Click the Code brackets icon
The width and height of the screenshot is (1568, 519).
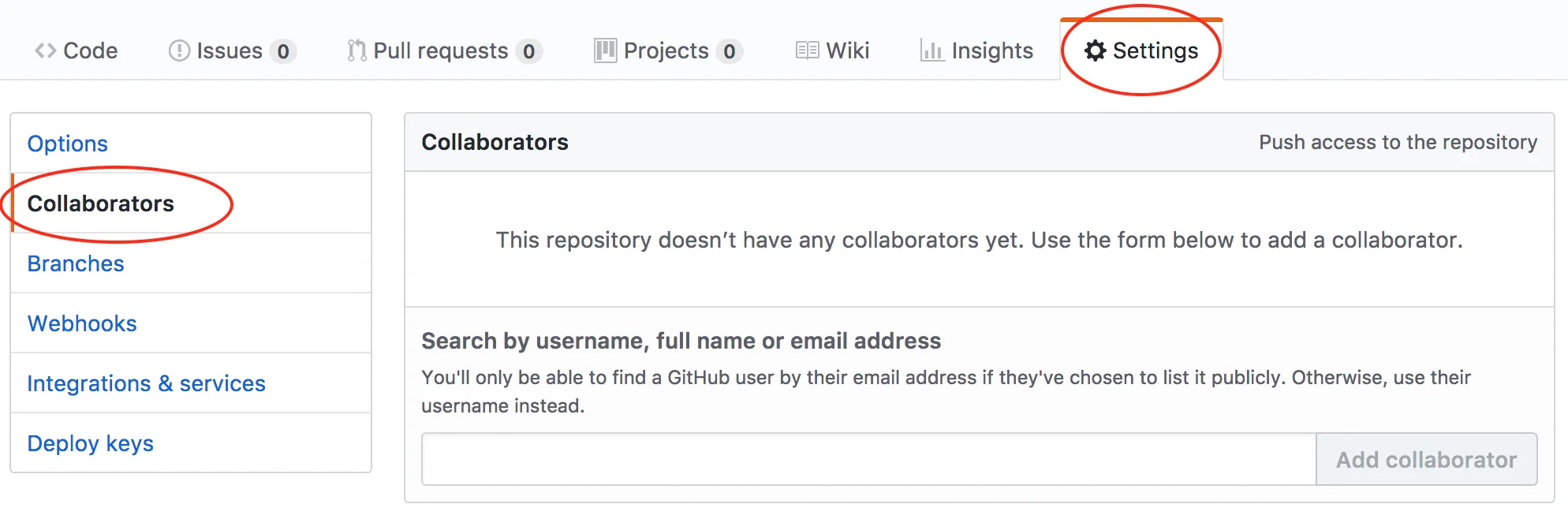tap(45, 51)
